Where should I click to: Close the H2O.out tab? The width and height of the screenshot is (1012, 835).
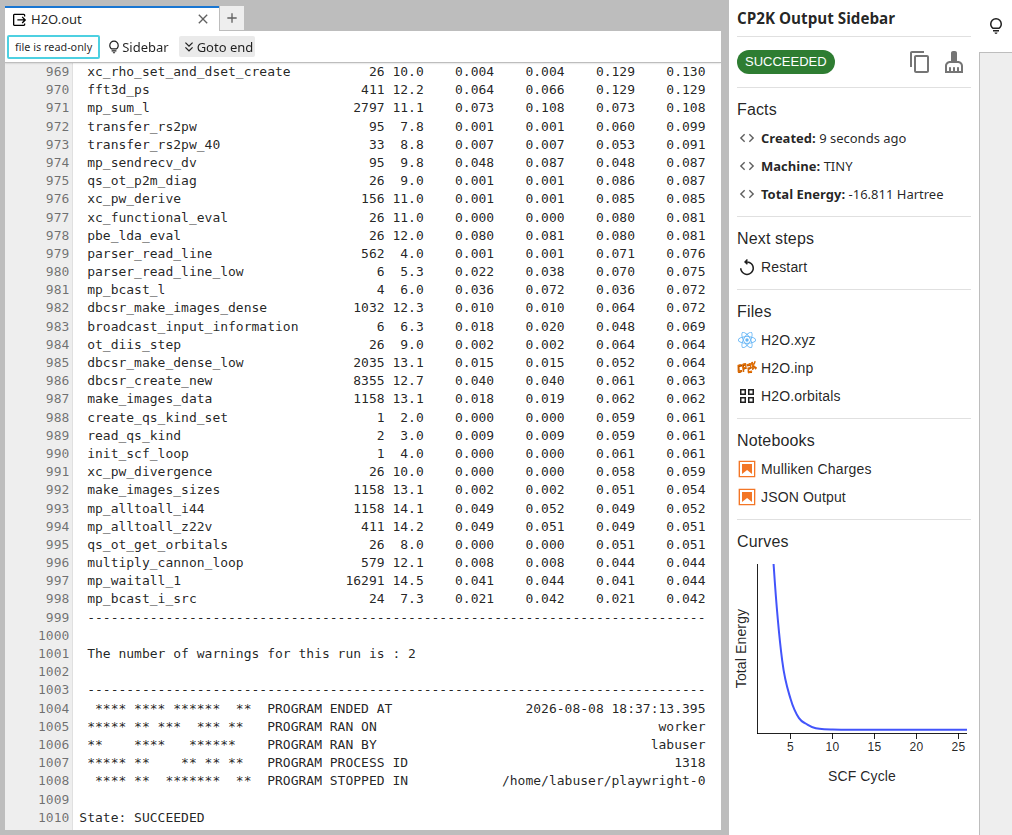coord(203,19)
